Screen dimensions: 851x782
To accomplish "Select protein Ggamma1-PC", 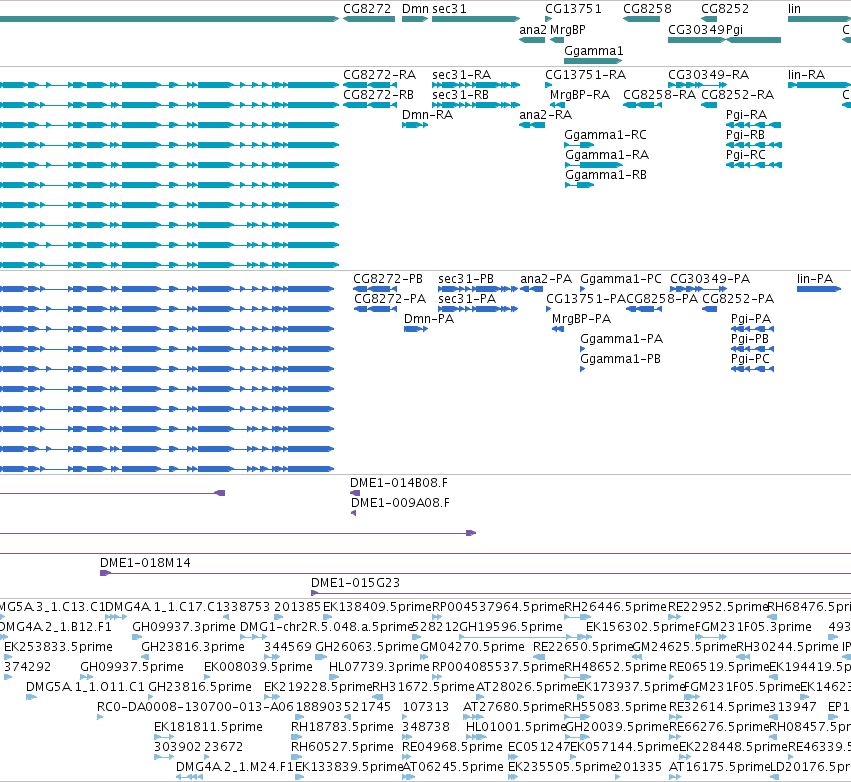I will (621, 279).
